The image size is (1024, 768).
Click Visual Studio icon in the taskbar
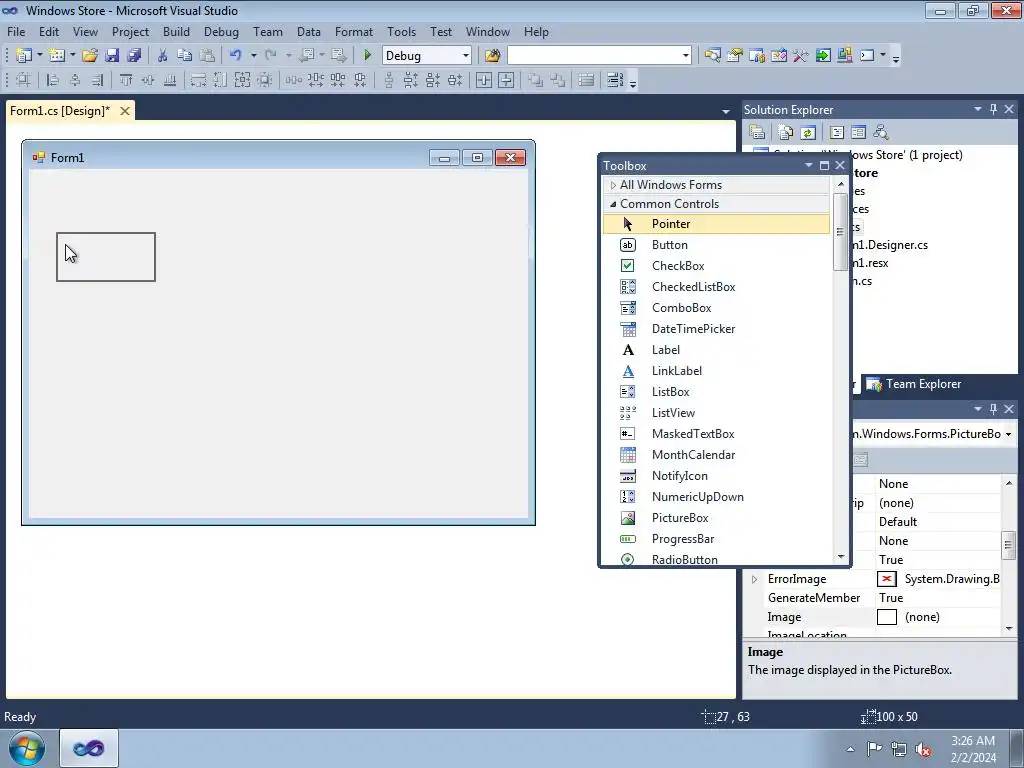tap(89, 748)
